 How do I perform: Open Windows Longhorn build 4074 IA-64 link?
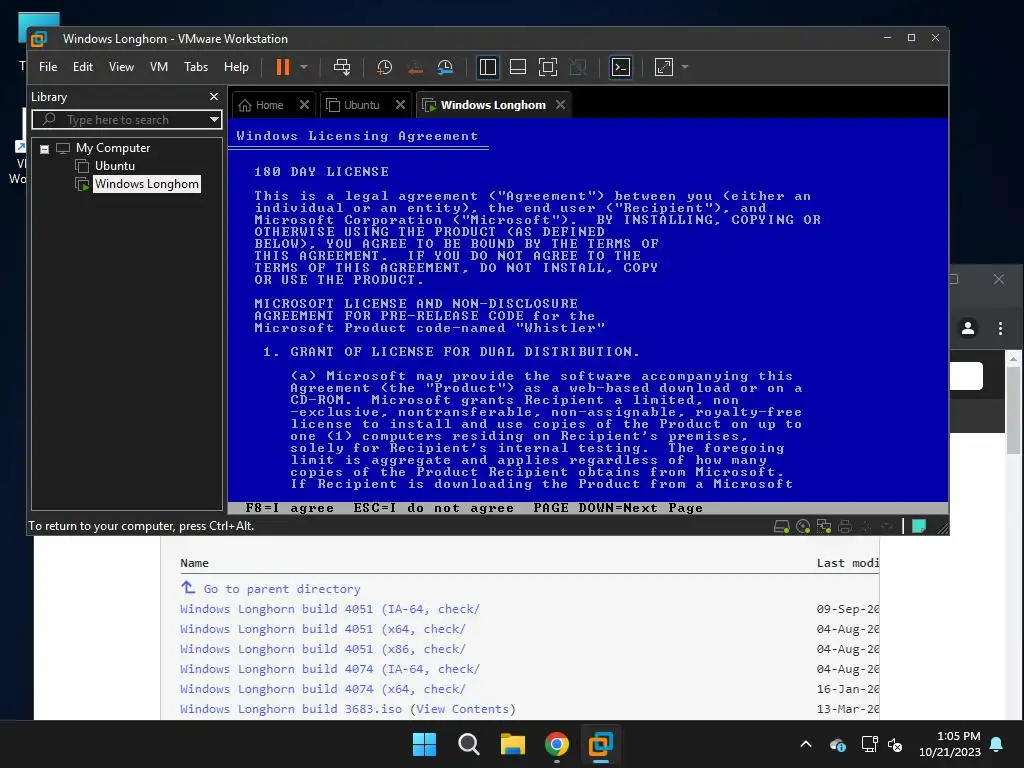point(330,669)
